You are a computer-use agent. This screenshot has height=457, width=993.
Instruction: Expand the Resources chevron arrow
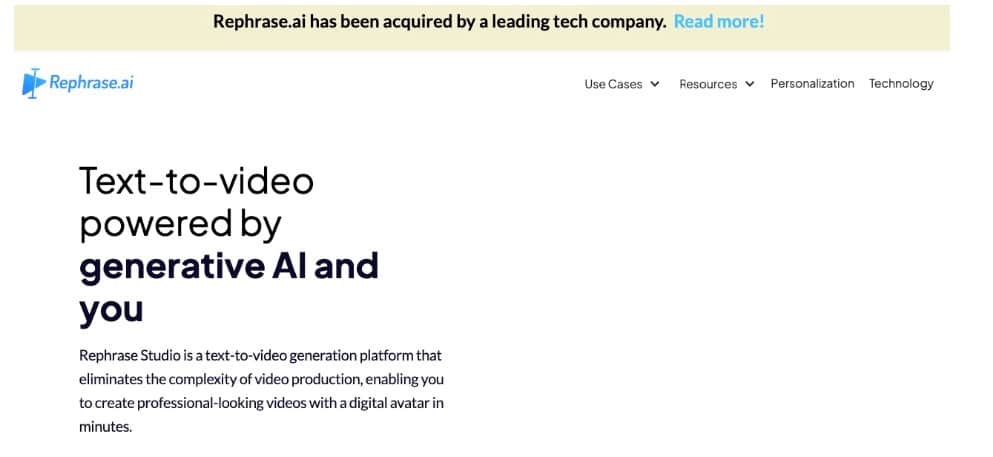[x=750, y=84]
